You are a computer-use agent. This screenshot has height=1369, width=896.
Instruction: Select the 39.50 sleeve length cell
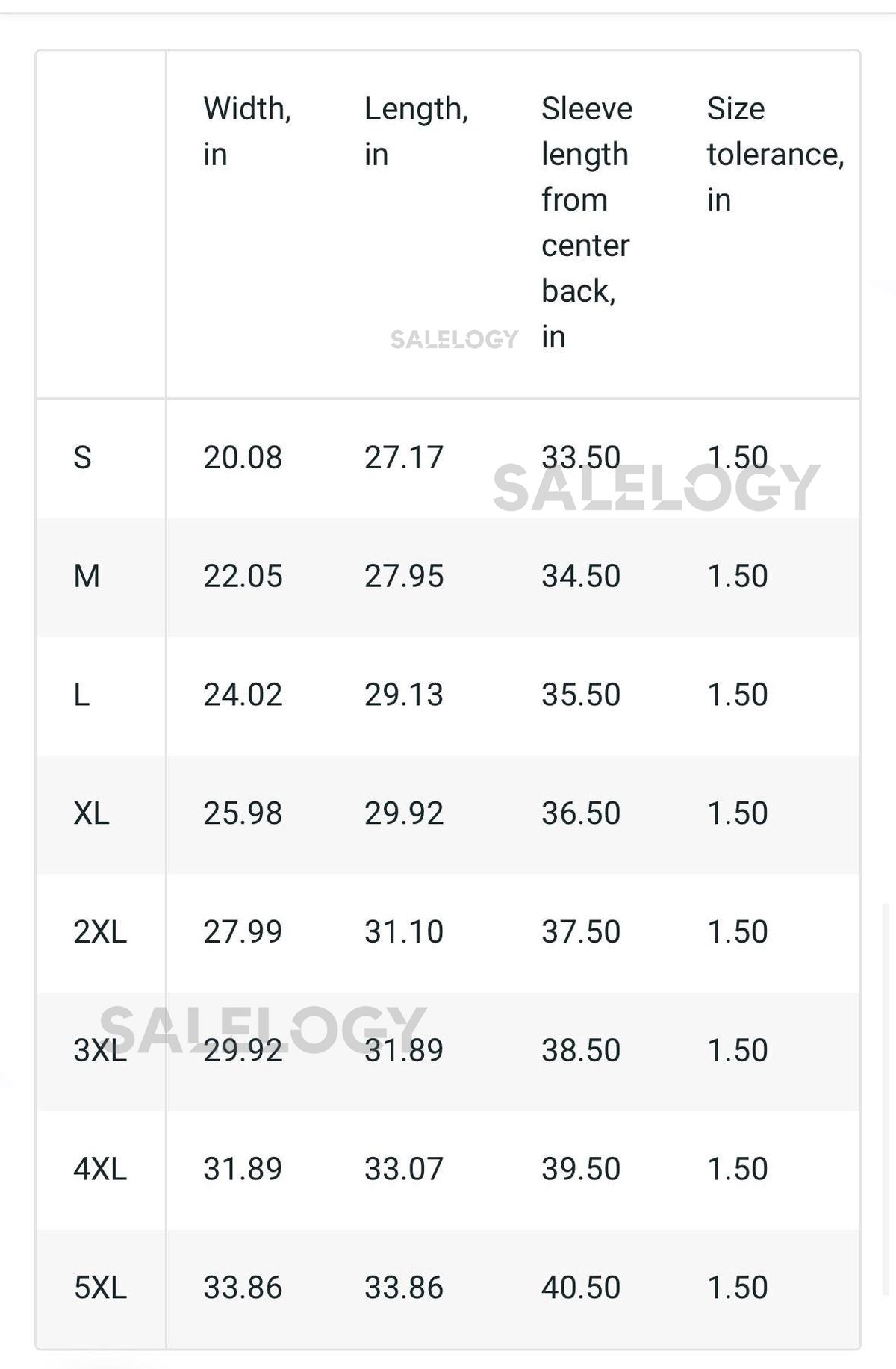[581, 1169]
